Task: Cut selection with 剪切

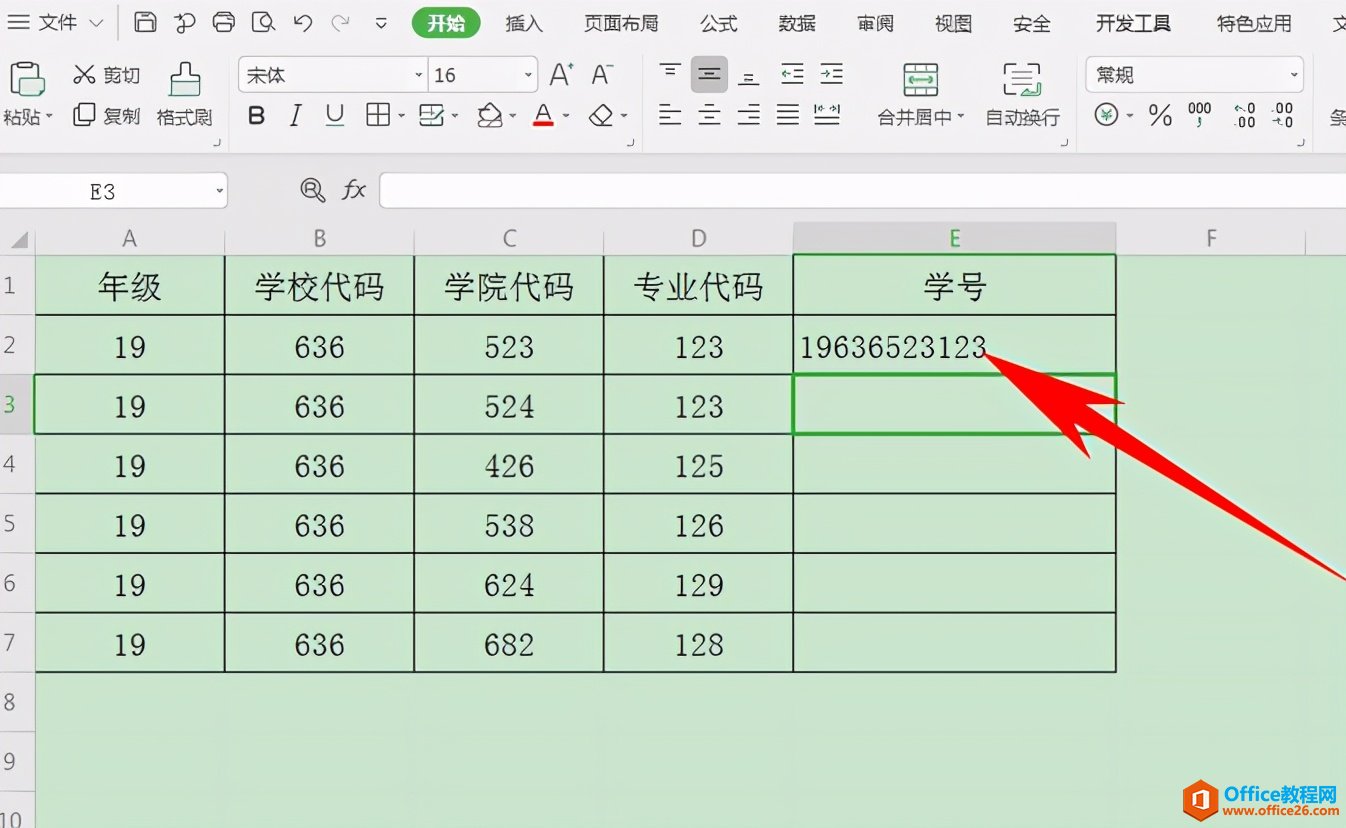Action: point(107,75)
